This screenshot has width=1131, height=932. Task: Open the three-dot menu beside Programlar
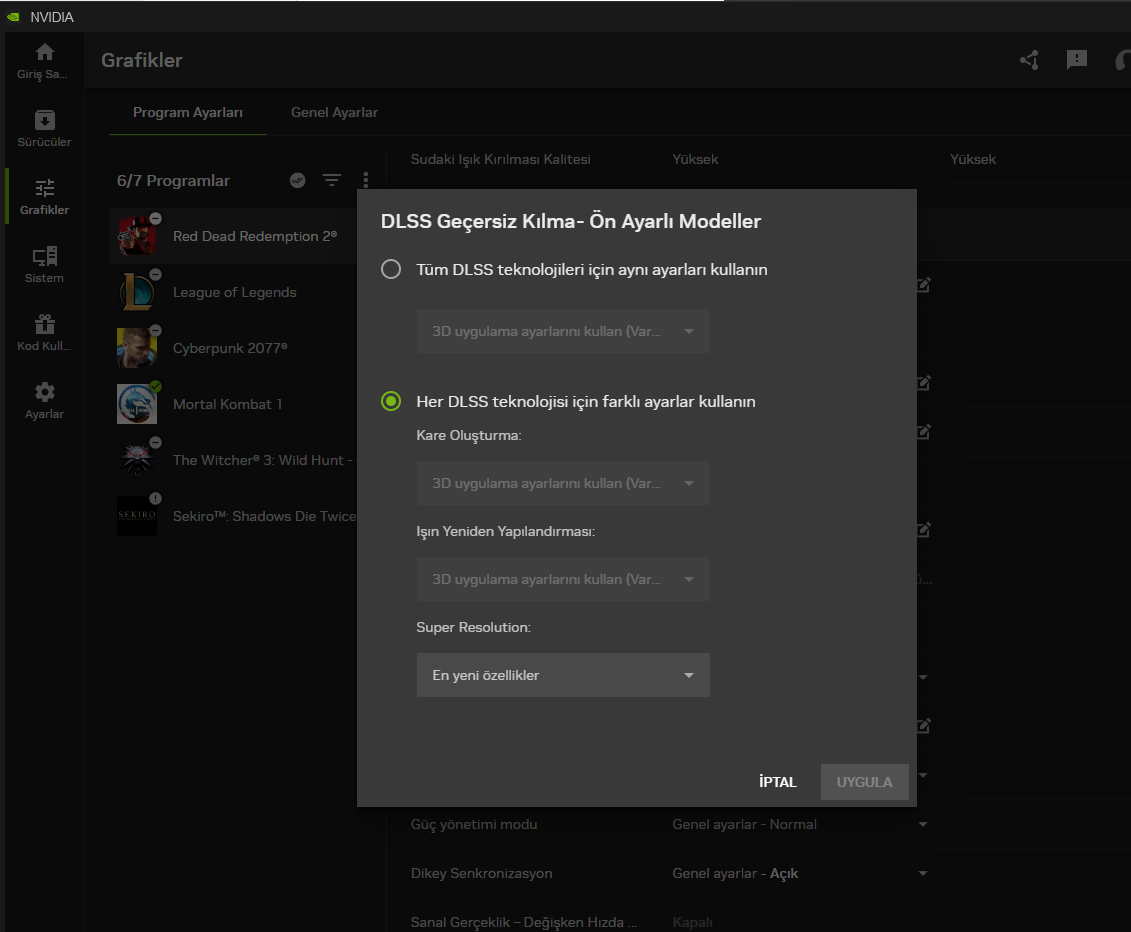tap(366, 180)
